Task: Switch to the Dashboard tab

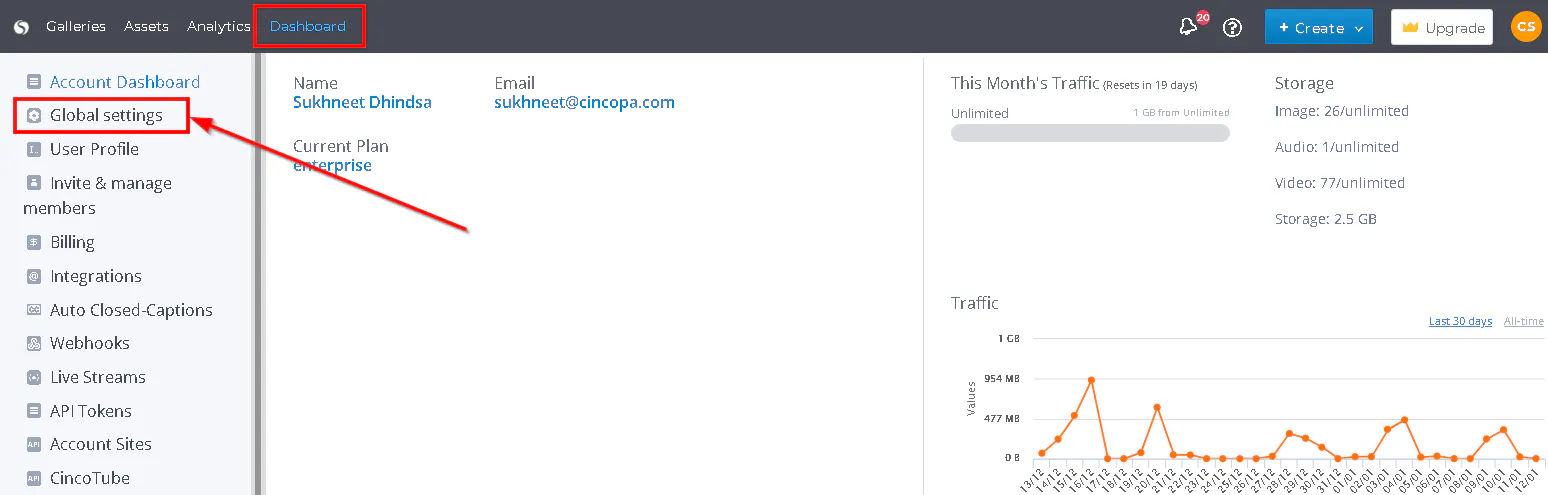Action: (x=308, y=27)
